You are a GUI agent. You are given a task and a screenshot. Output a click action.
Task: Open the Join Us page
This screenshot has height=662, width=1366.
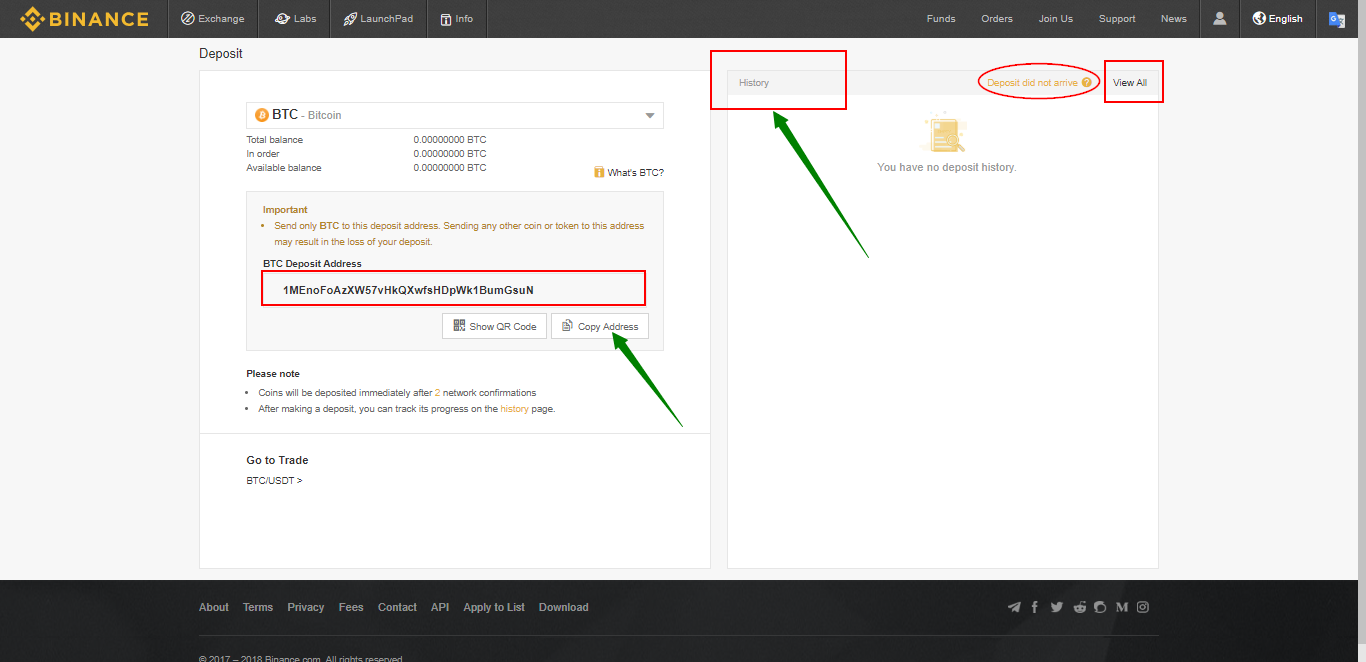click(x=1056, y=19)
